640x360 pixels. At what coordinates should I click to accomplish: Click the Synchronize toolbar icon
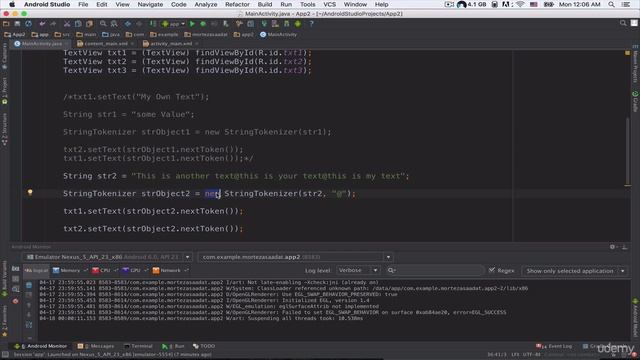coord(28,24)
